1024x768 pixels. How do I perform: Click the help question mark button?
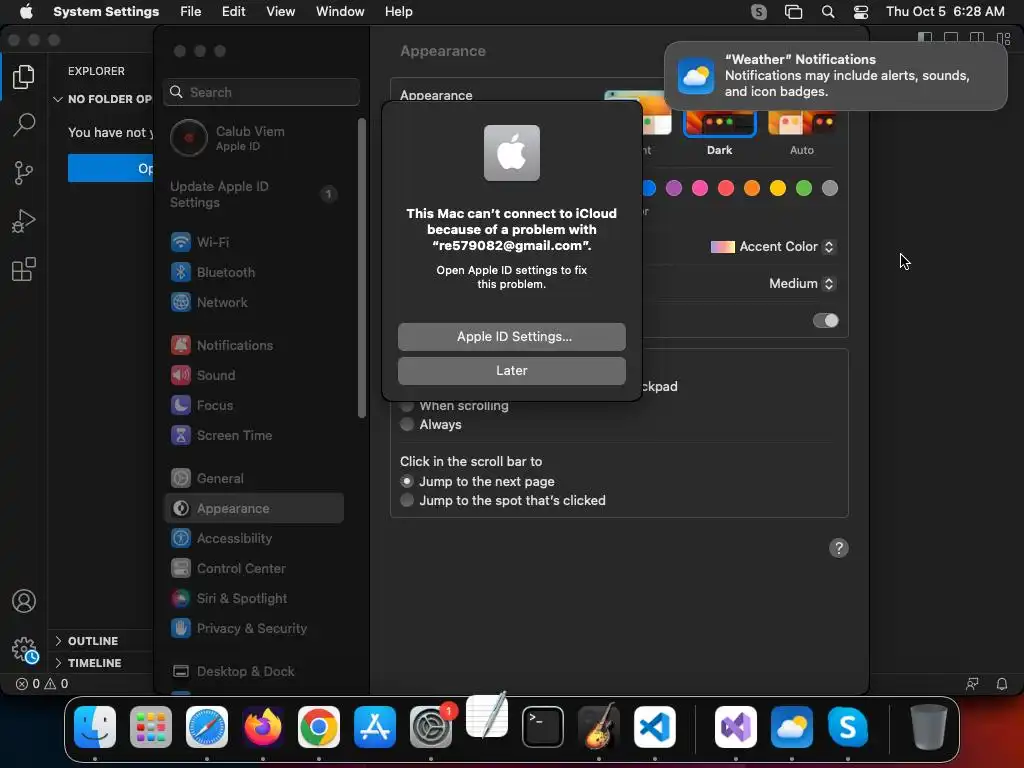(839, 548)
